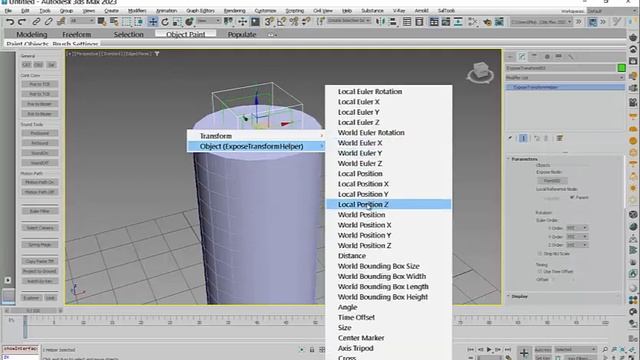Activate the Select and Rotate tool

click(165, 22)
